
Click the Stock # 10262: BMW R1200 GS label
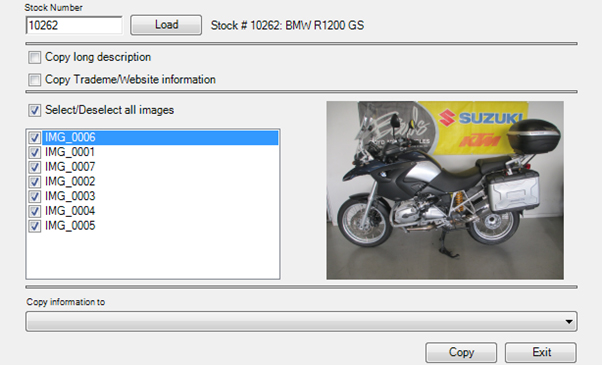coord(287,25)
